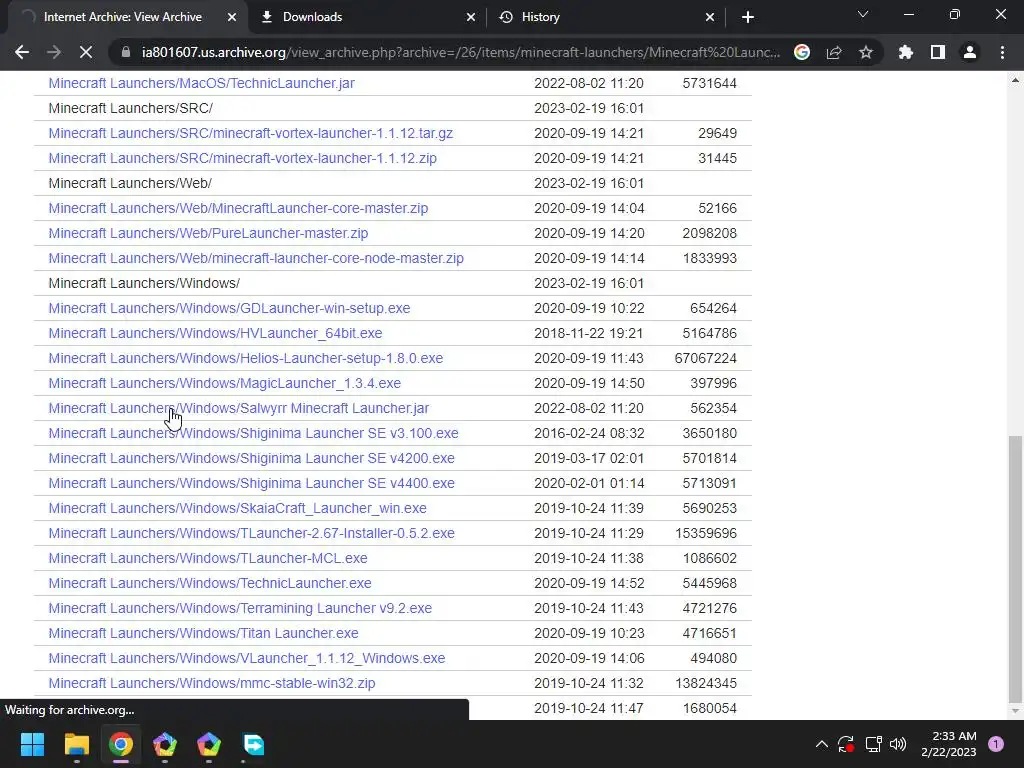Viewport: 1024px width, 768px height.
Task: Share this page via share icon
Action: [834, 52]
